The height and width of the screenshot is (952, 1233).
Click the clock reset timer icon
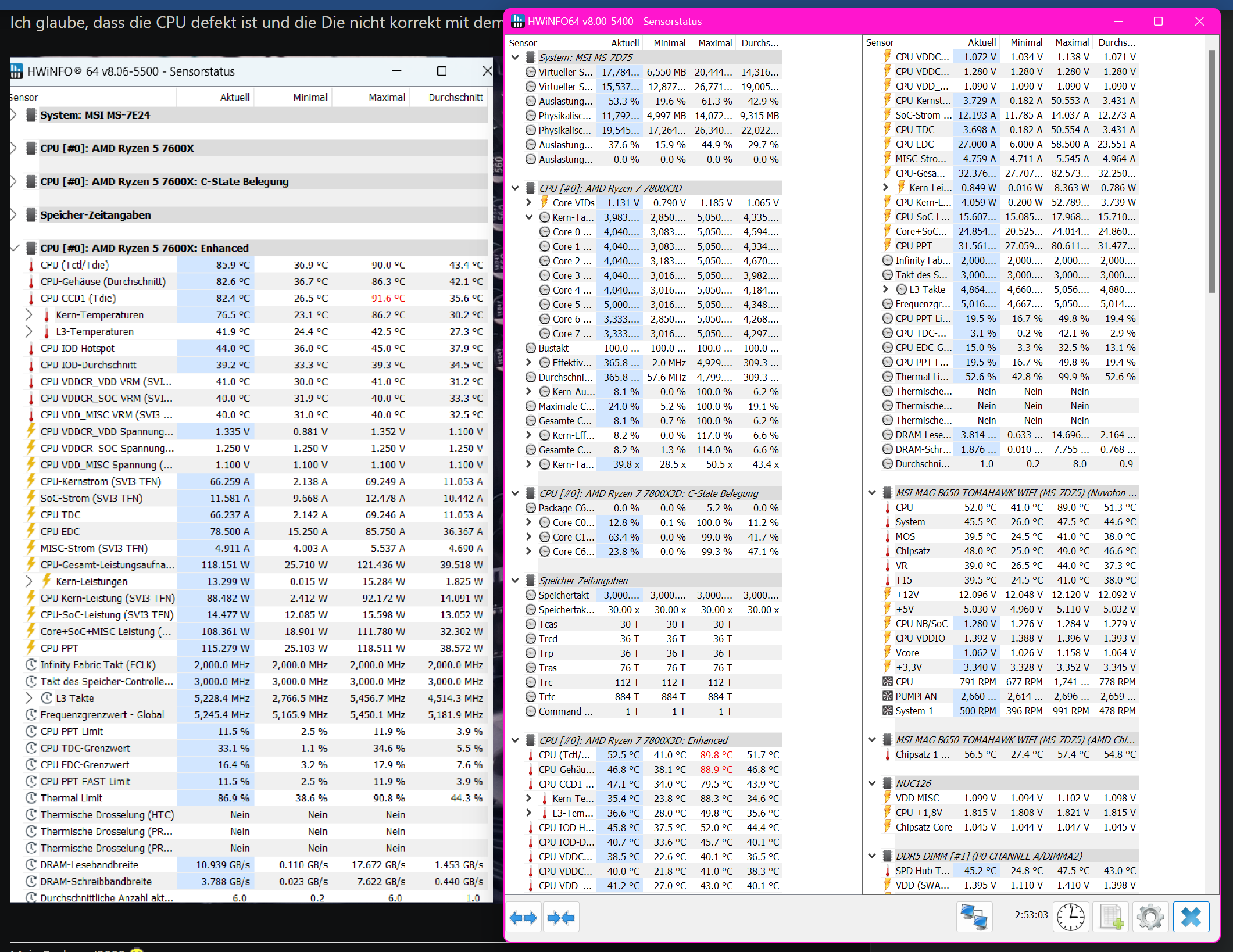[1070, 918]
